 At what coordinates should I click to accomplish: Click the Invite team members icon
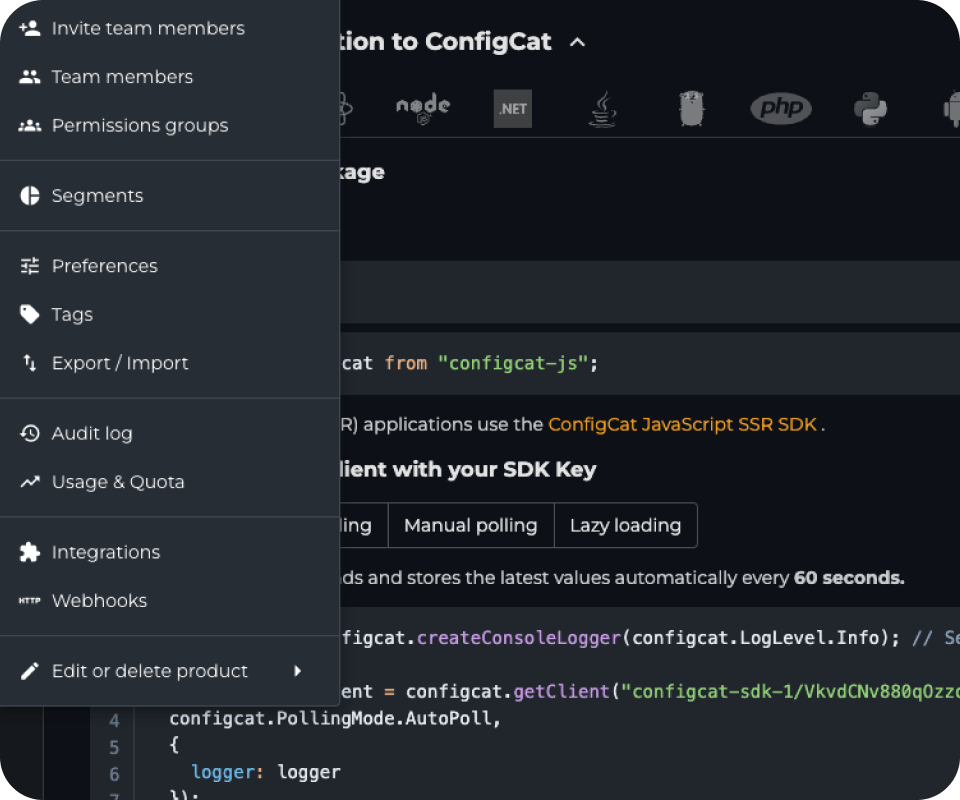[29, 28]
